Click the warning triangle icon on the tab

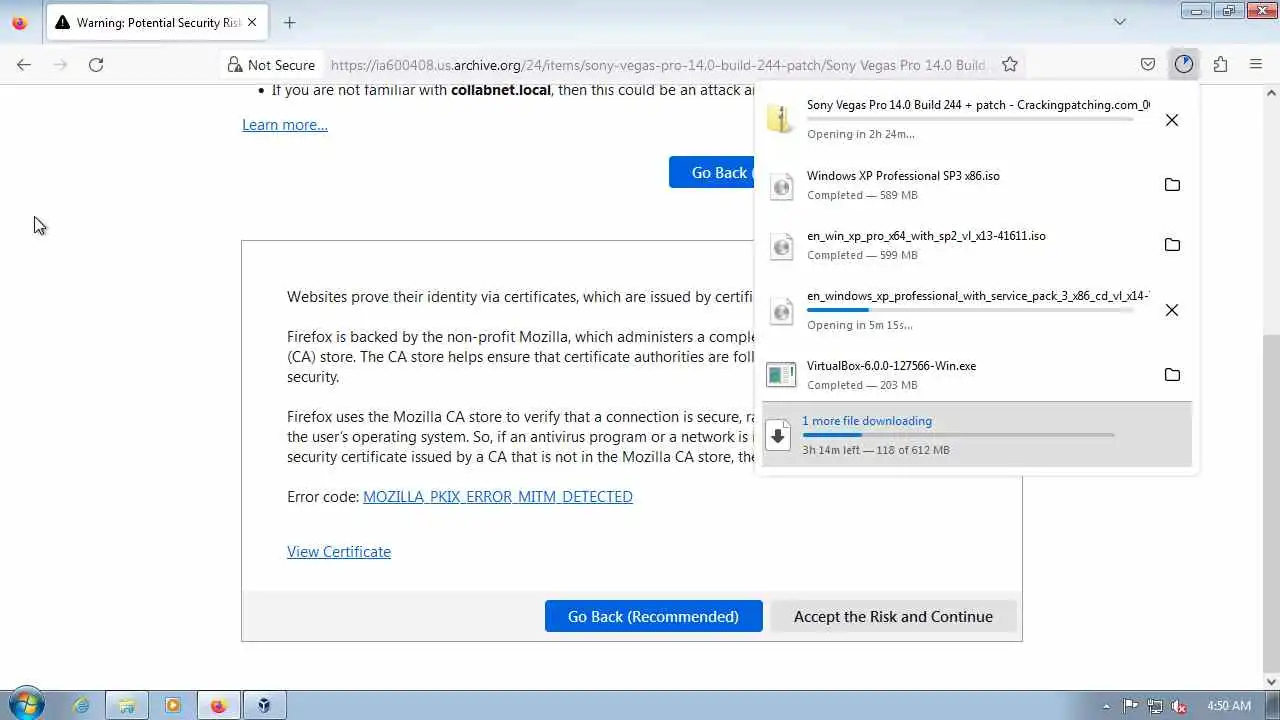63,22
